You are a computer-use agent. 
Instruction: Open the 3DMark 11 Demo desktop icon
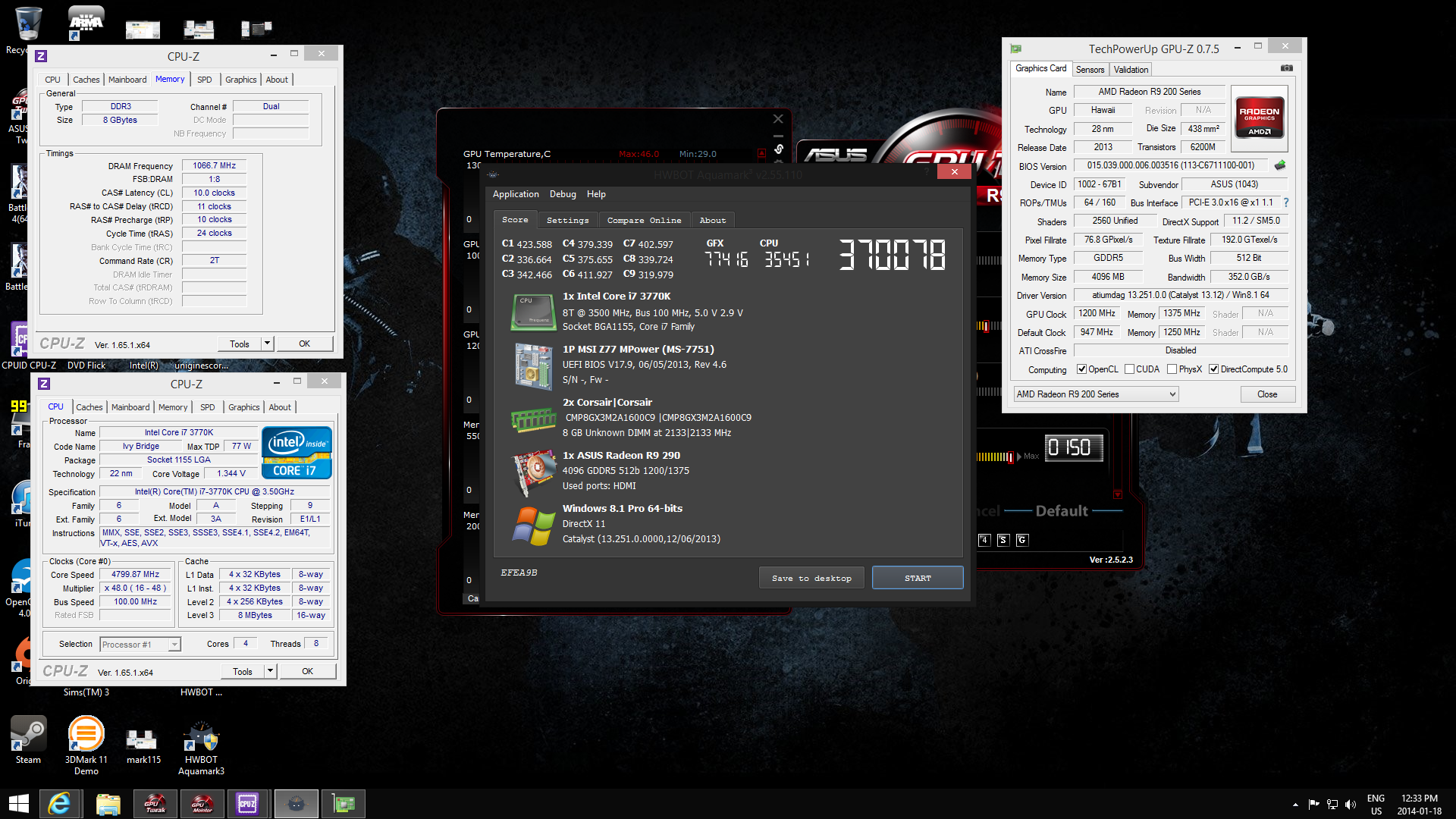point(86,745)
